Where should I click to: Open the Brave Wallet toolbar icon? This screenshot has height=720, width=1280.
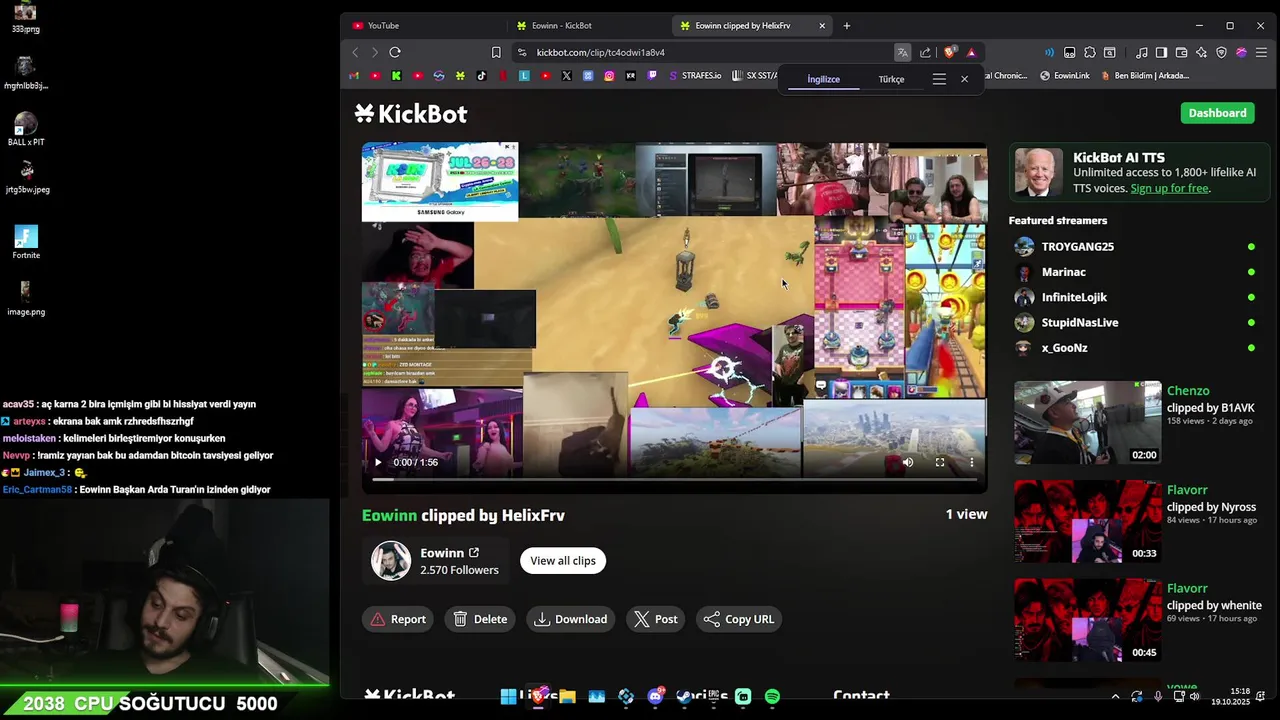(x=1181, y=52)
